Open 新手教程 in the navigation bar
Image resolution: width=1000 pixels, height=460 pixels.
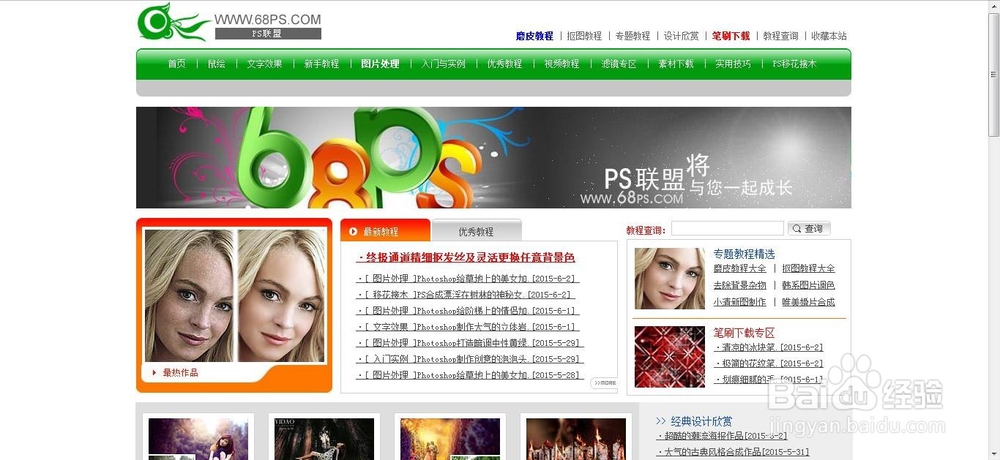coord(321,64)
